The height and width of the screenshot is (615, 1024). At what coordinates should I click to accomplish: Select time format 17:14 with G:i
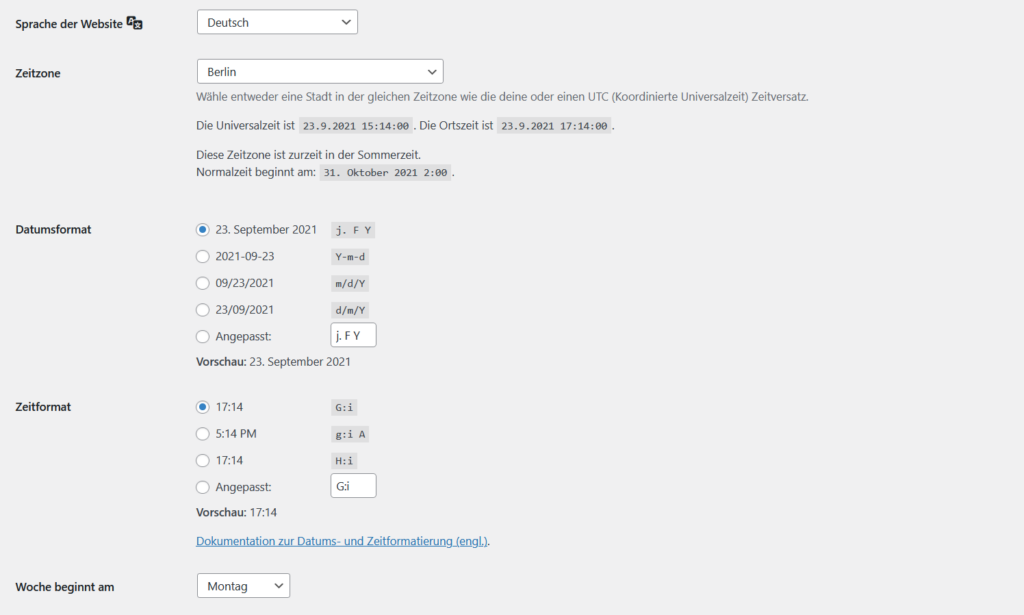click(202, 407)
